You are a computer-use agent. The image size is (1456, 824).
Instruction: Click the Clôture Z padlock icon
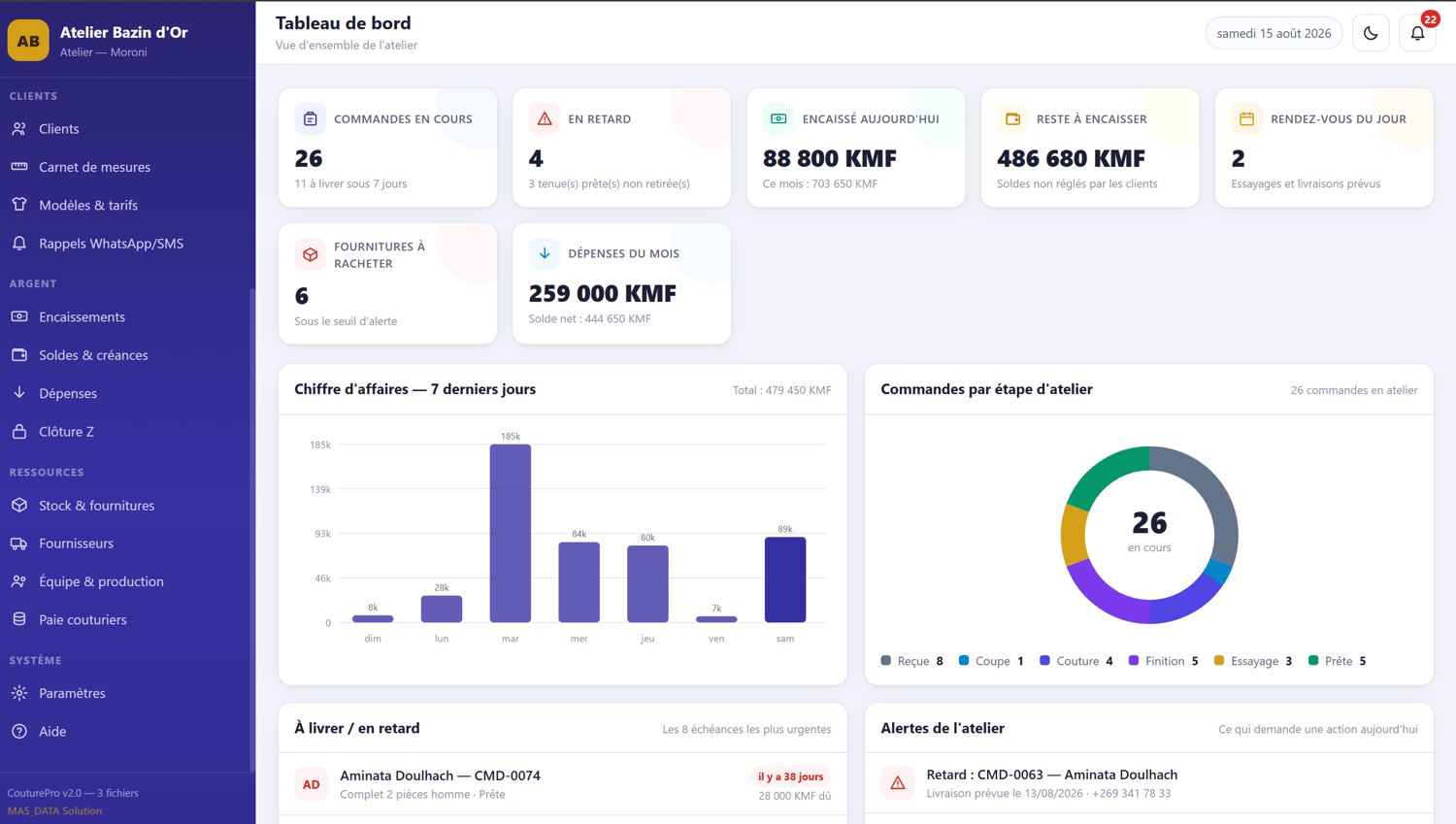coord(19,432)
